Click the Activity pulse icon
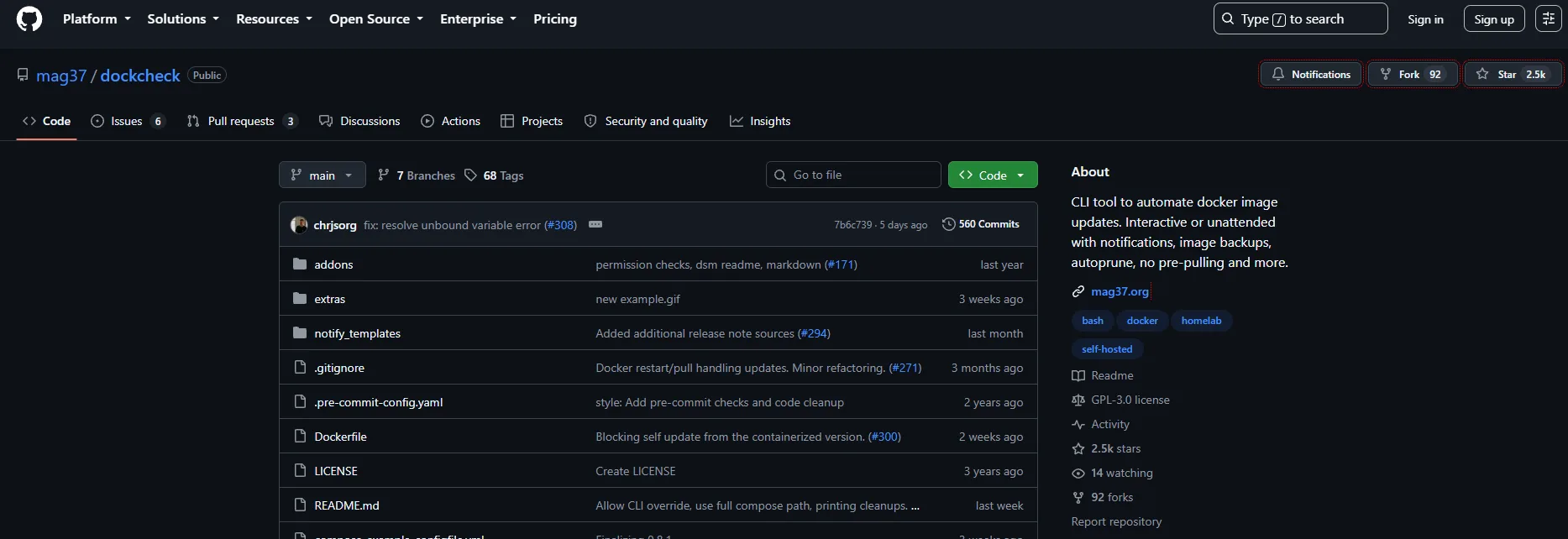The image size is (1568, 539). [1078, 424]
